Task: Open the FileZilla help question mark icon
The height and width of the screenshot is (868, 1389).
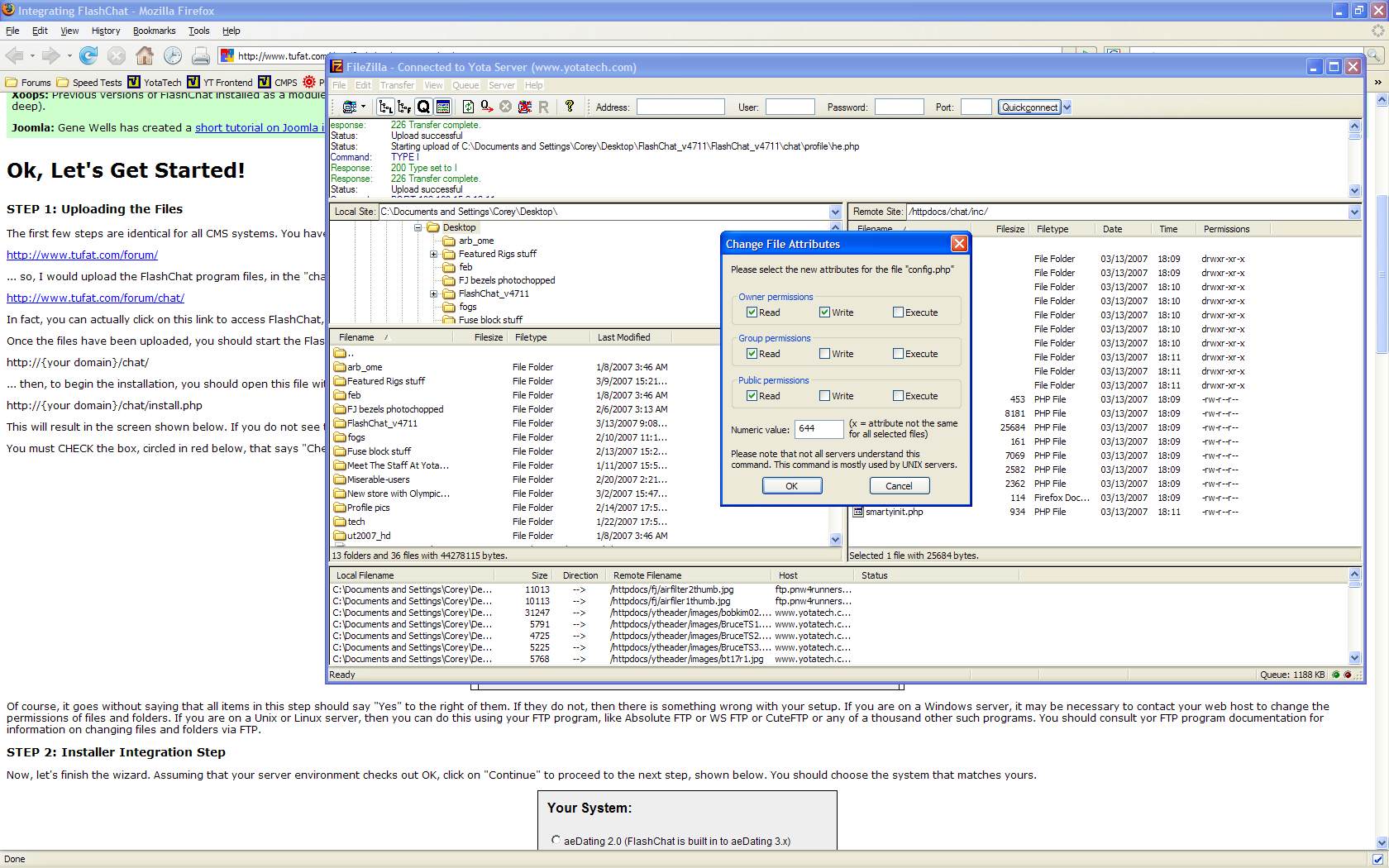Action: pos(569,107)
